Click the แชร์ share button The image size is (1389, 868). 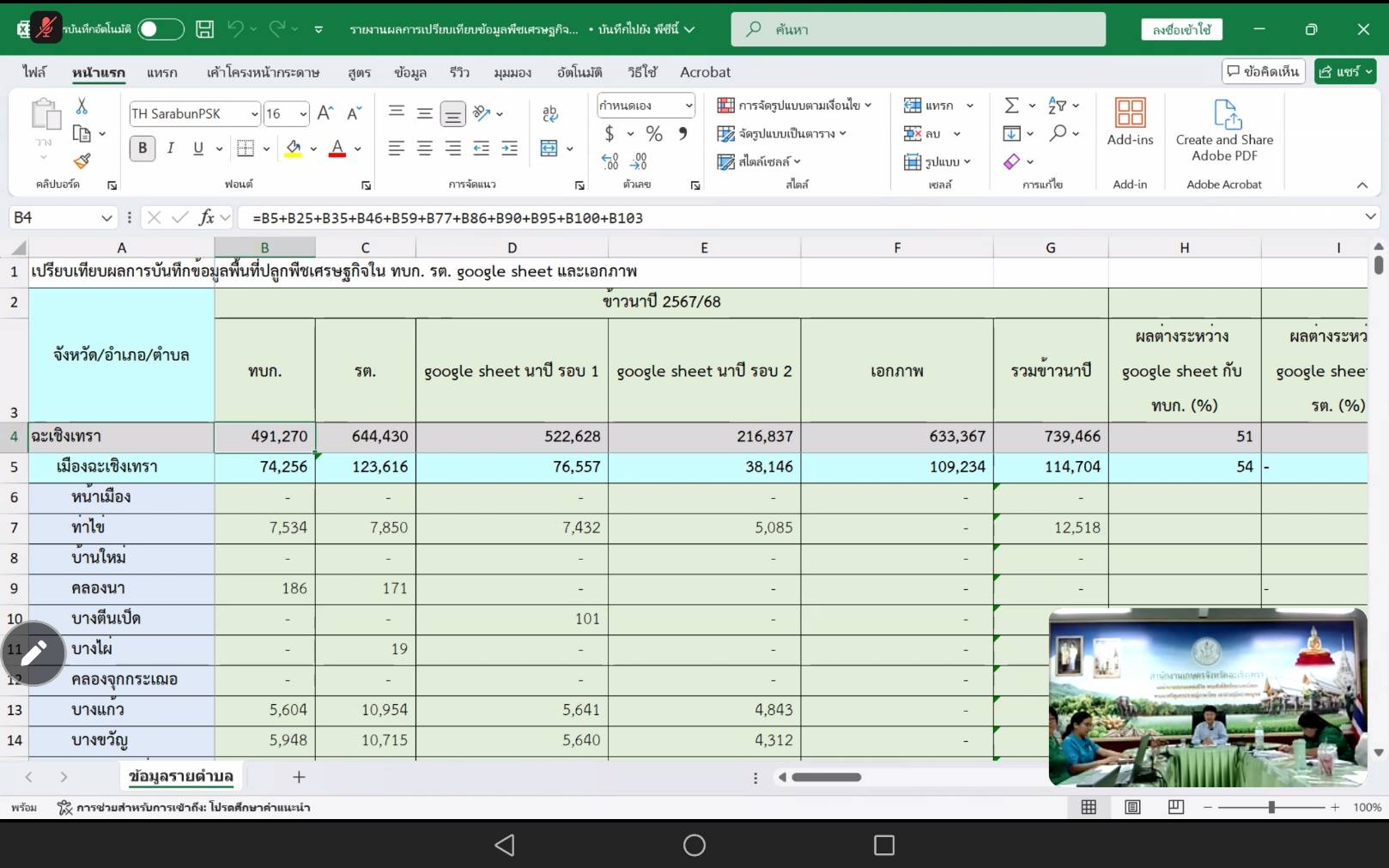click(x=1344, y=71)
